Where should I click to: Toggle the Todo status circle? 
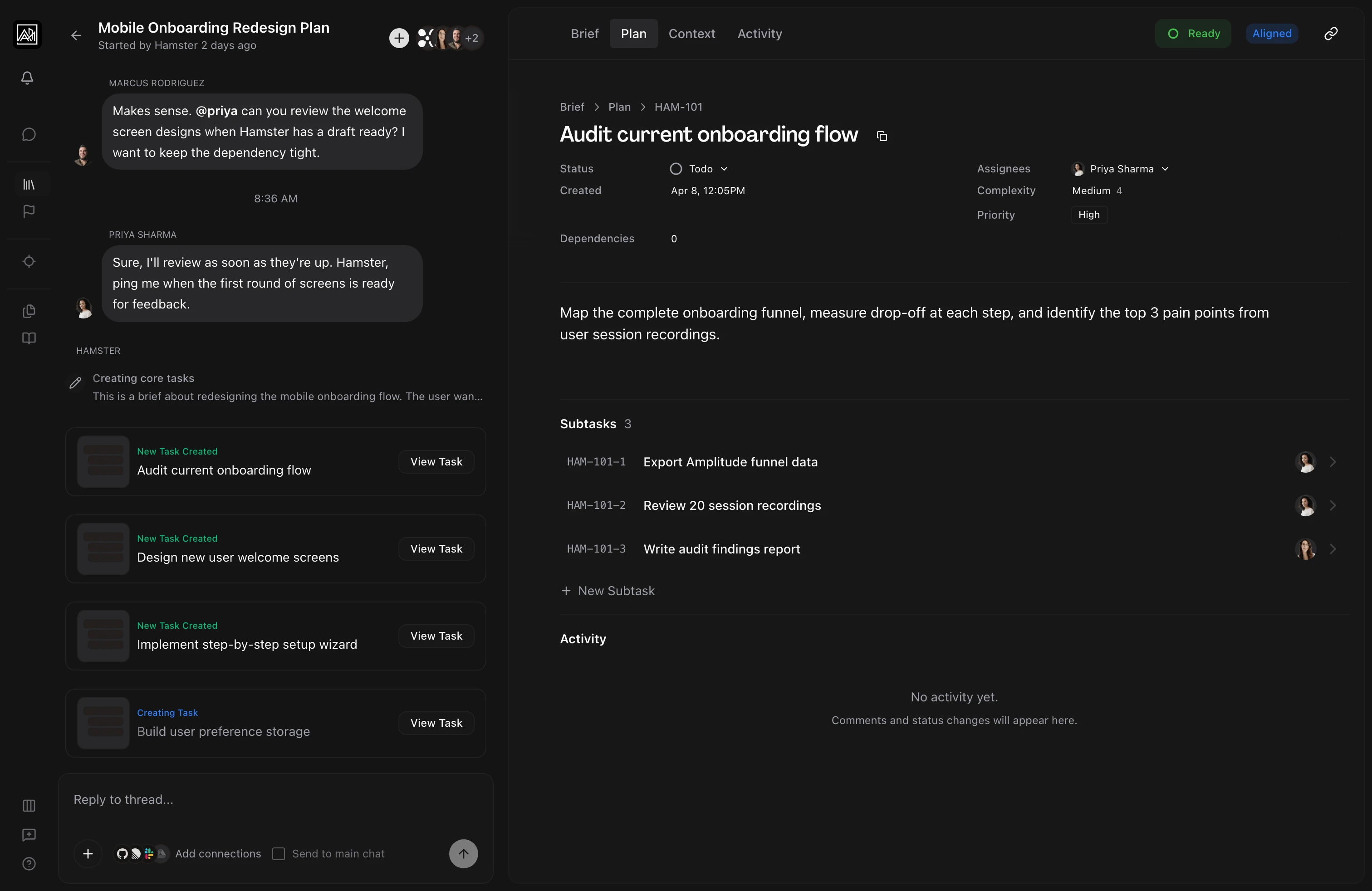tap(676, 168)
